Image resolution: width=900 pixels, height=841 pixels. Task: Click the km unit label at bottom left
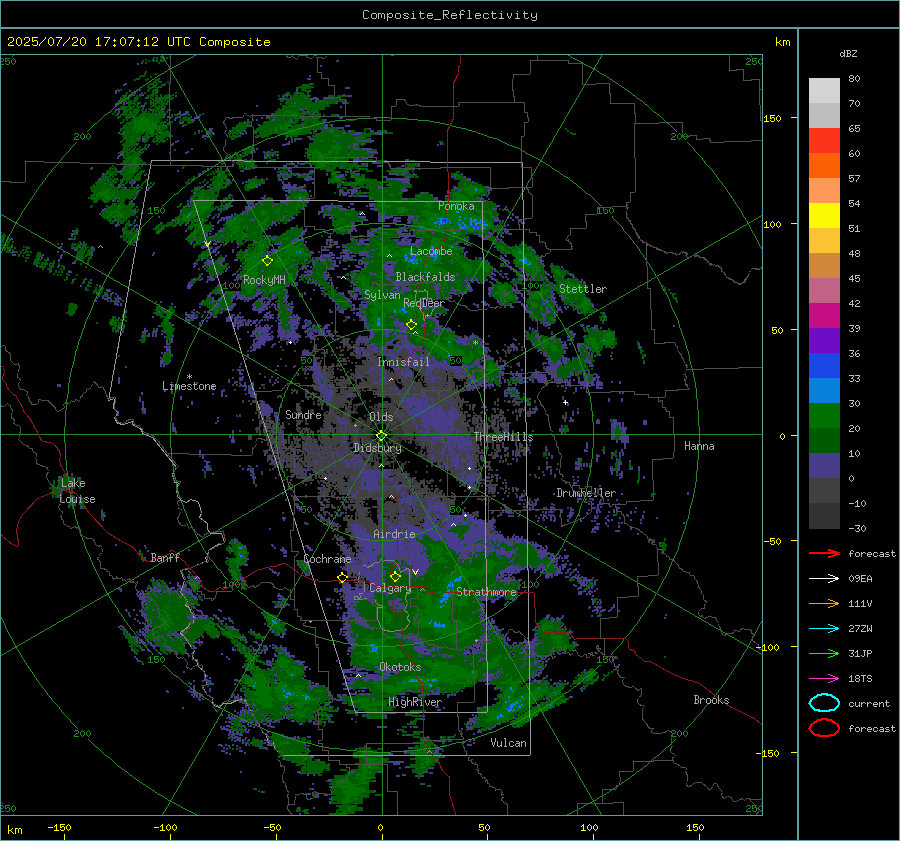14,830
